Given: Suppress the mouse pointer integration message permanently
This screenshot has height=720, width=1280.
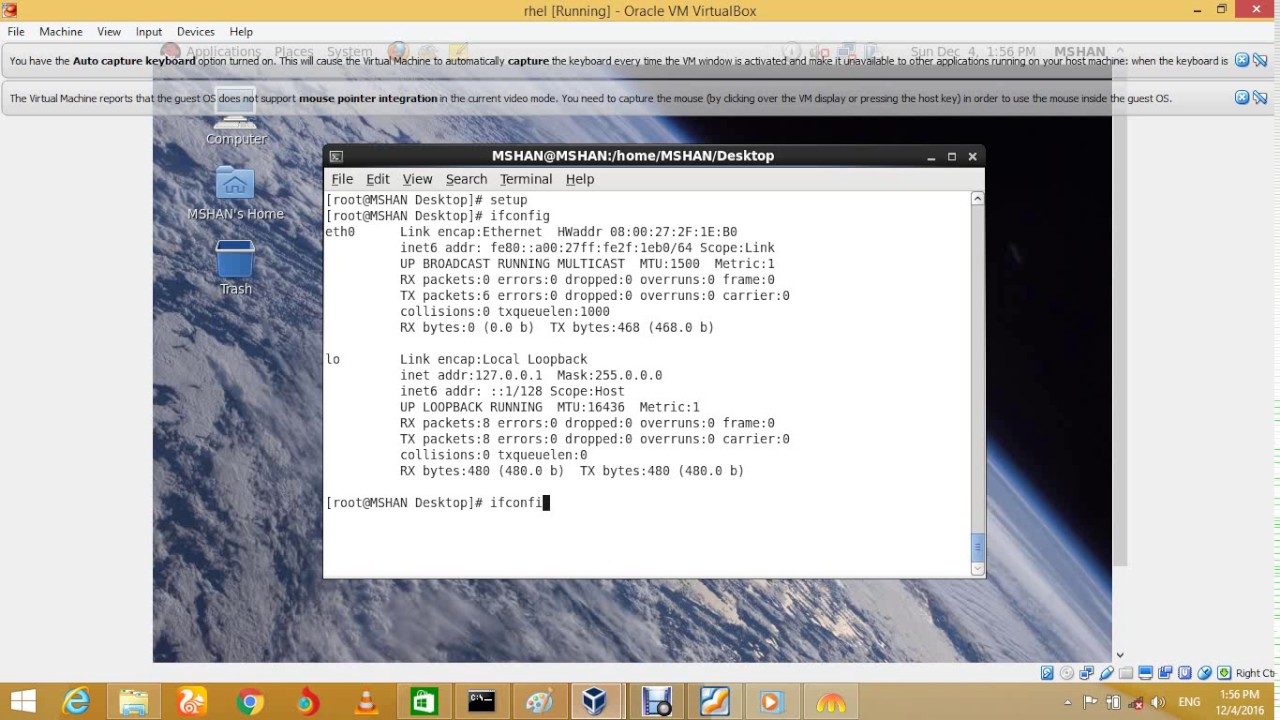Looking at the screenshot, I should tap(1260, 97).
